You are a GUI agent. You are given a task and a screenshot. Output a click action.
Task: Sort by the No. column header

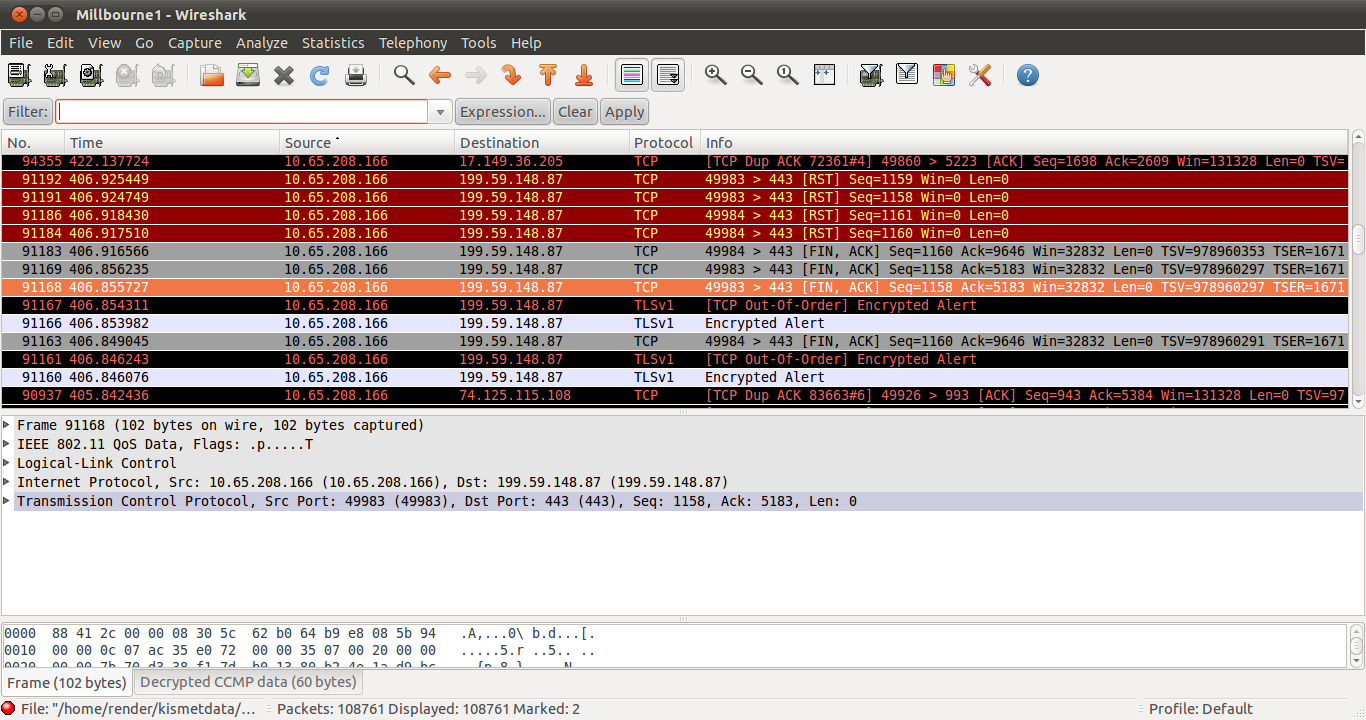tap(33, 143)
